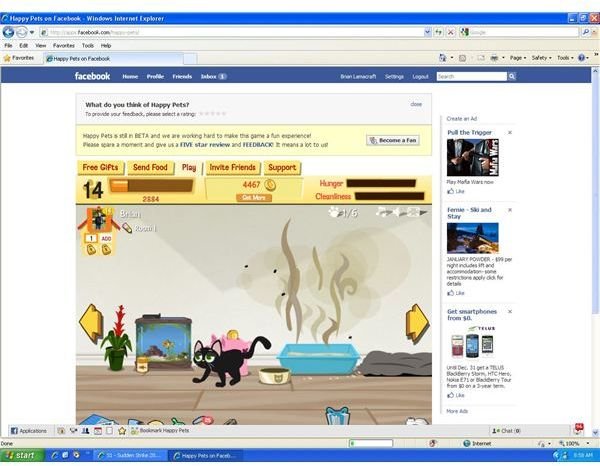Screen dimensions: 600x466
Task: Open the Applications menu in Facebook bar
Action: click(x=29, y=431)
